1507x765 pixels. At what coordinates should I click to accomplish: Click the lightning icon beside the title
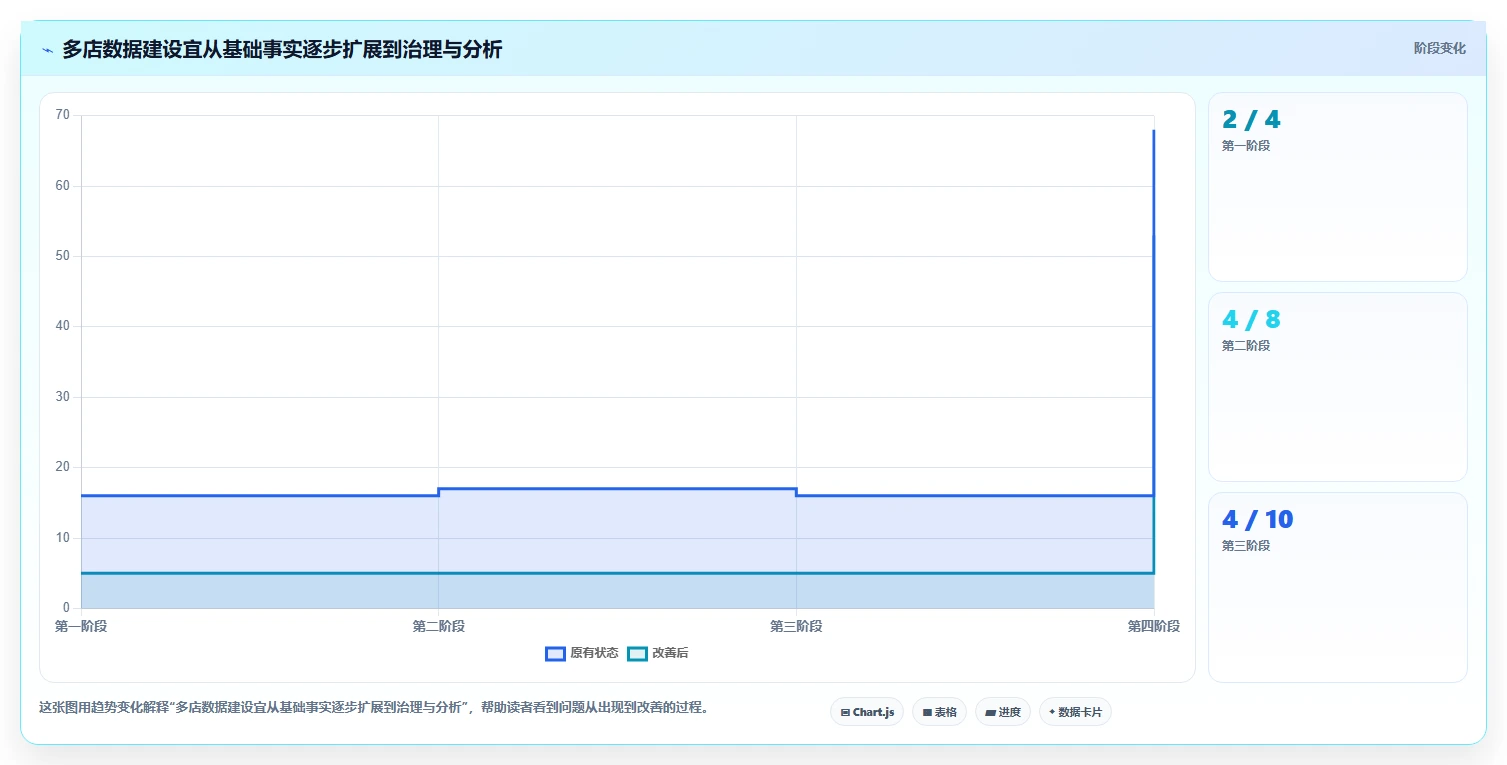point(47,50)
